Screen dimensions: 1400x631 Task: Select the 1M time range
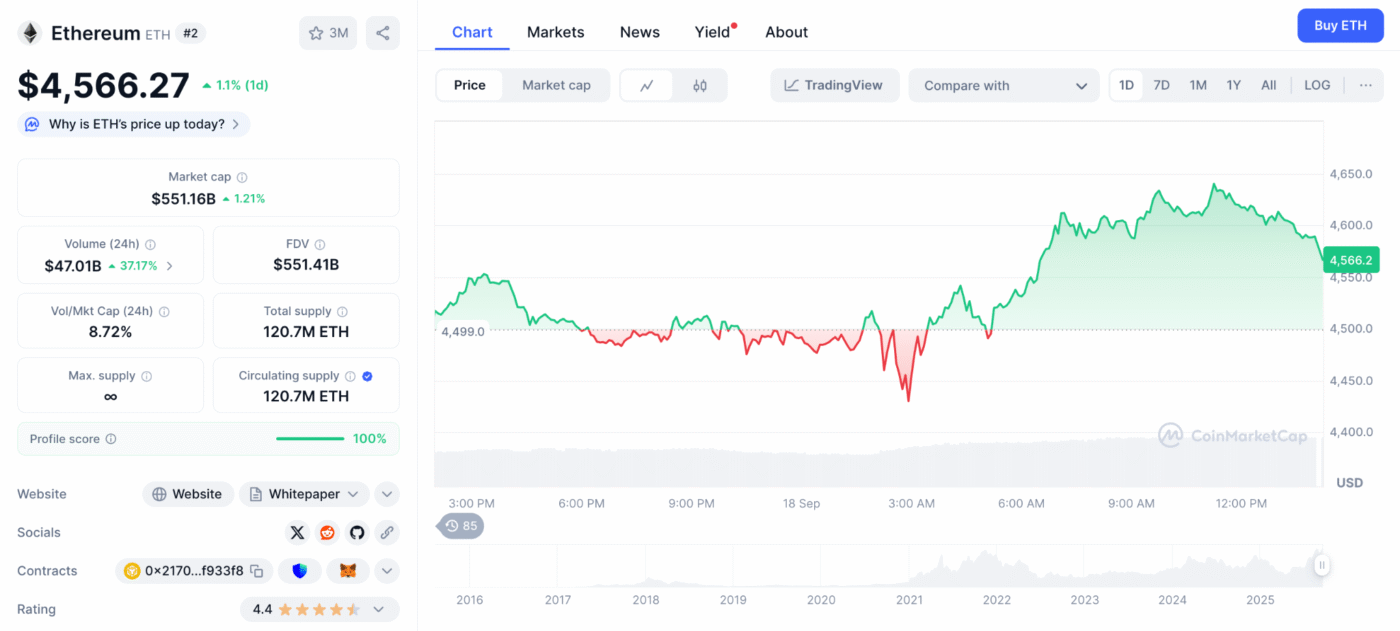(1198, 85)
